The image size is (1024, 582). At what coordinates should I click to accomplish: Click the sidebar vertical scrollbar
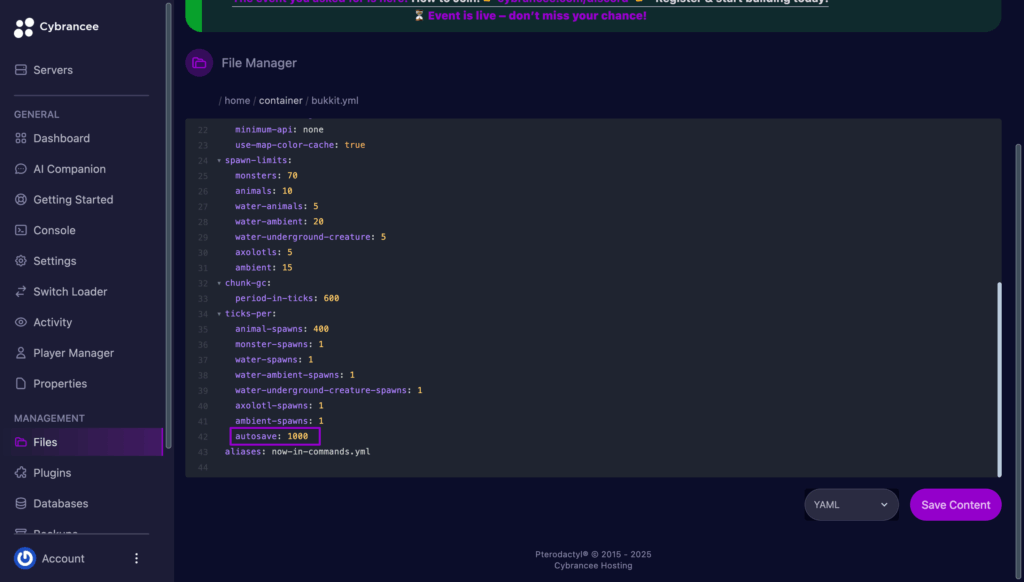pyautogui.click(x=168, y=225)
